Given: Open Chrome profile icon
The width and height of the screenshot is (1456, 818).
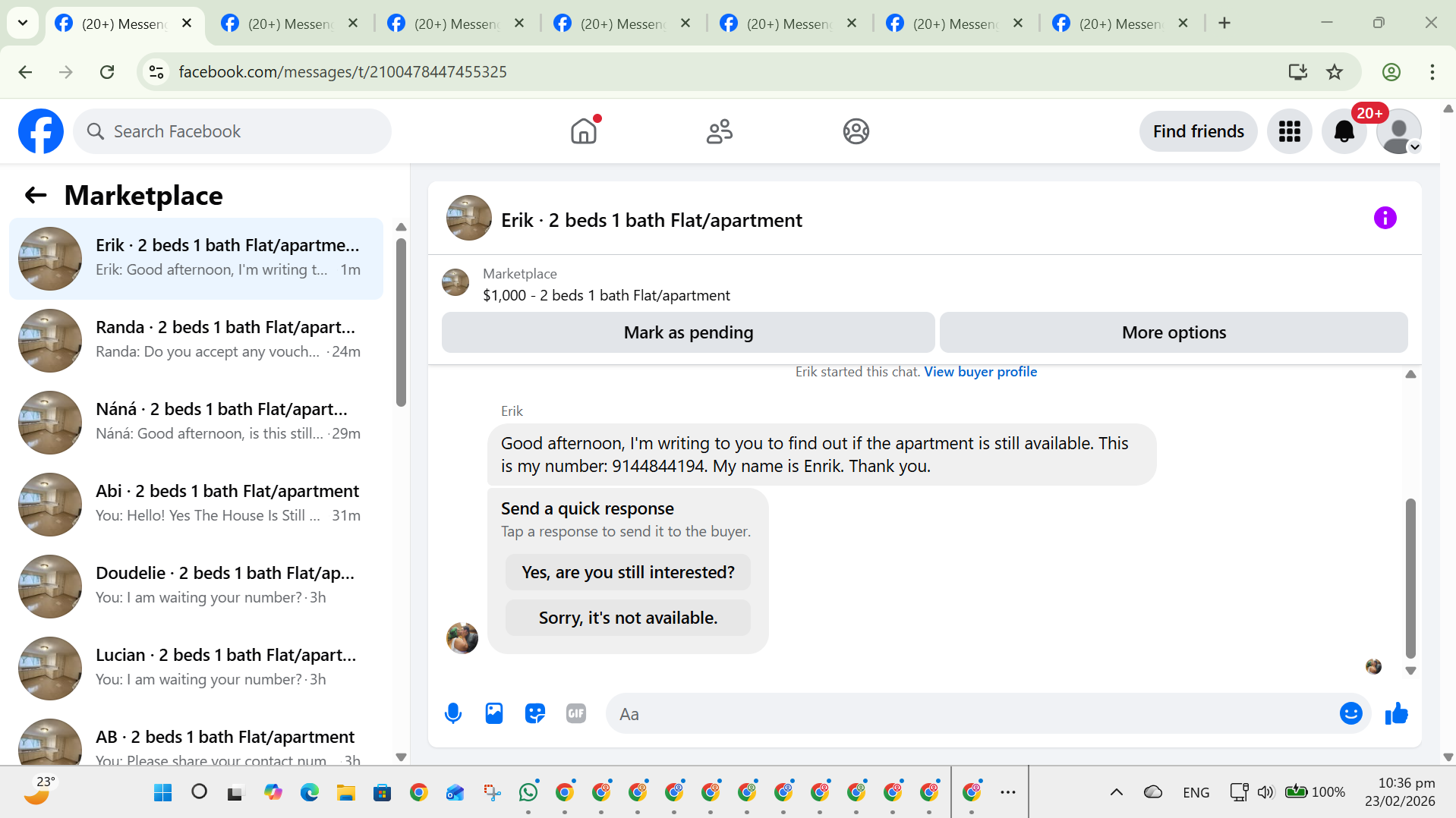Looking at the screenshot, I should pyautogui.click(x=1391, y=72).
